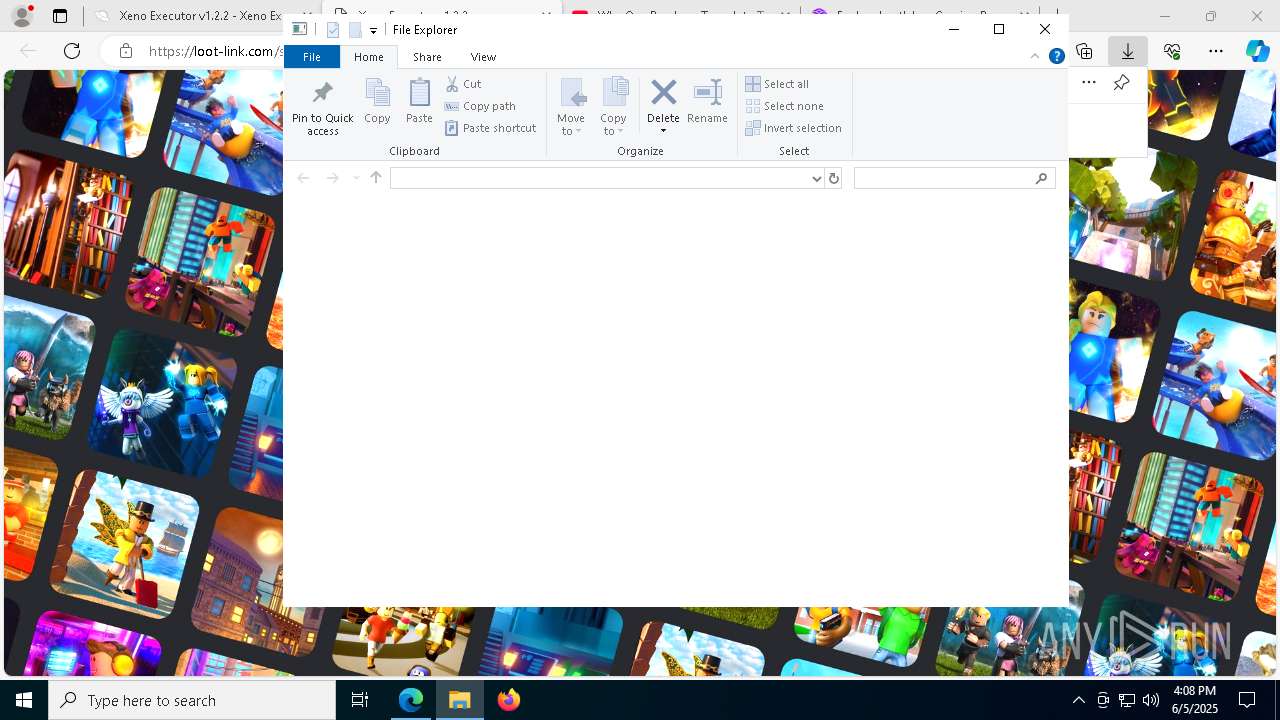Click the Copy ribbon button
The image size is (1280, 720).
[x=377, y=101]
